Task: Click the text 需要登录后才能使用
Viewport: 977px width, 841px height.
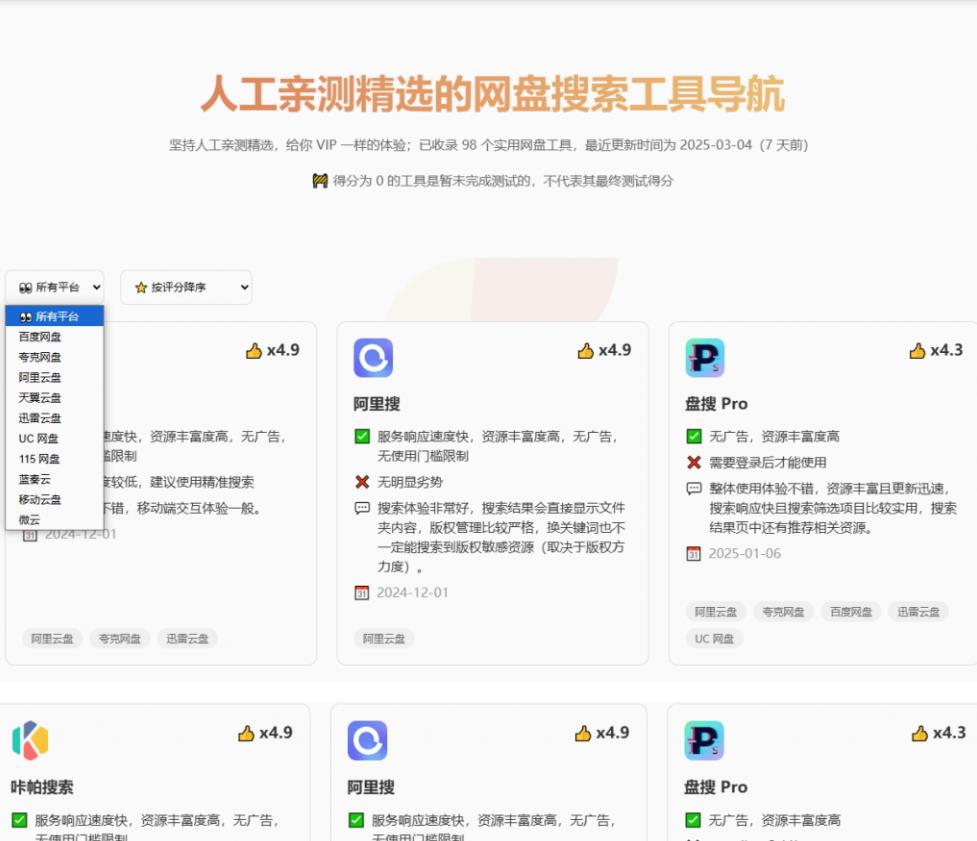Action: [768, 462]
